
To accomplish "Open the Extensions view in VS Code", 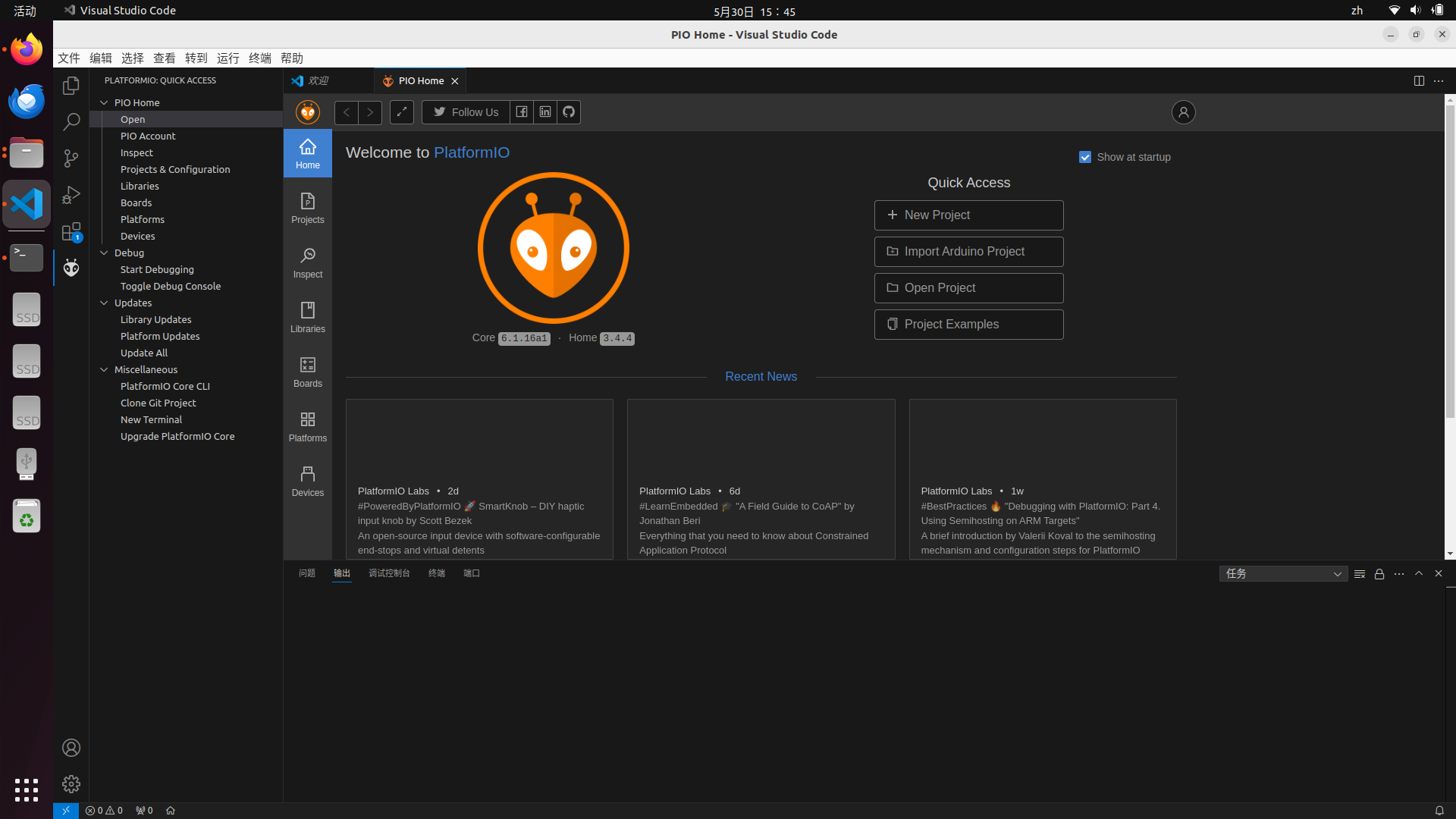I will click(71, 231).
